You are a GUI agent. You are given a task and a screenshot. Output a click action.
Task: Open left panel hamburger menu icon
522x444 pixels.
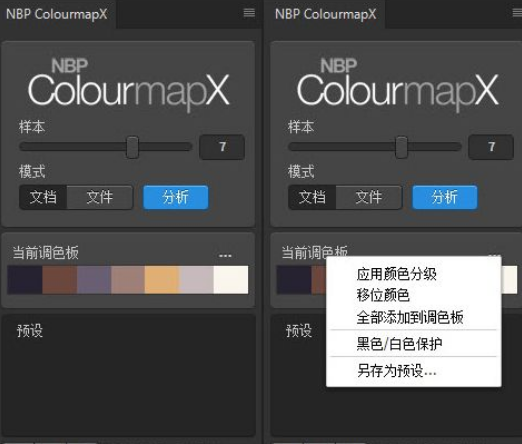pyautogui.click(x=249, y=13)
